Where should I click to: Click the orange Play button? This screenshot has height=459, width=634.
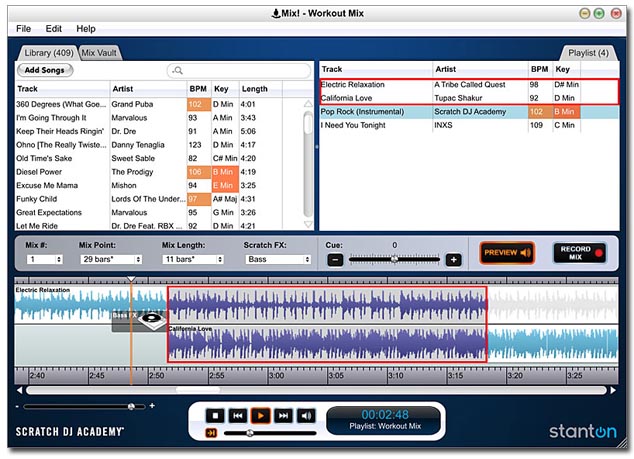[x=260, y=415]
